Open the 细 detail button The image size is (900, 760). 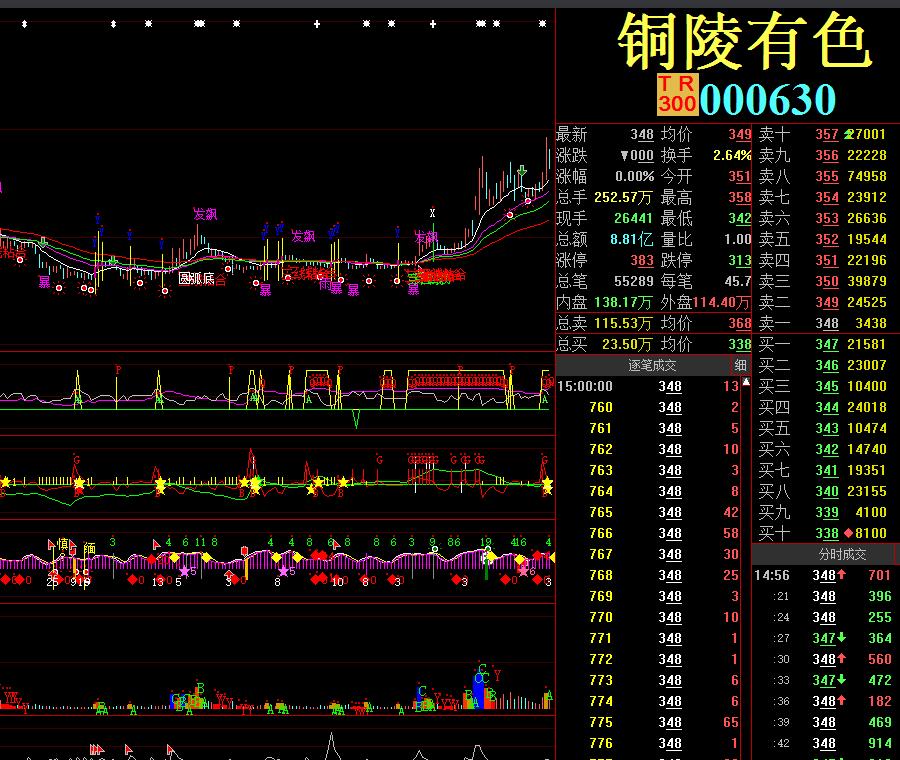click(740, 365)
